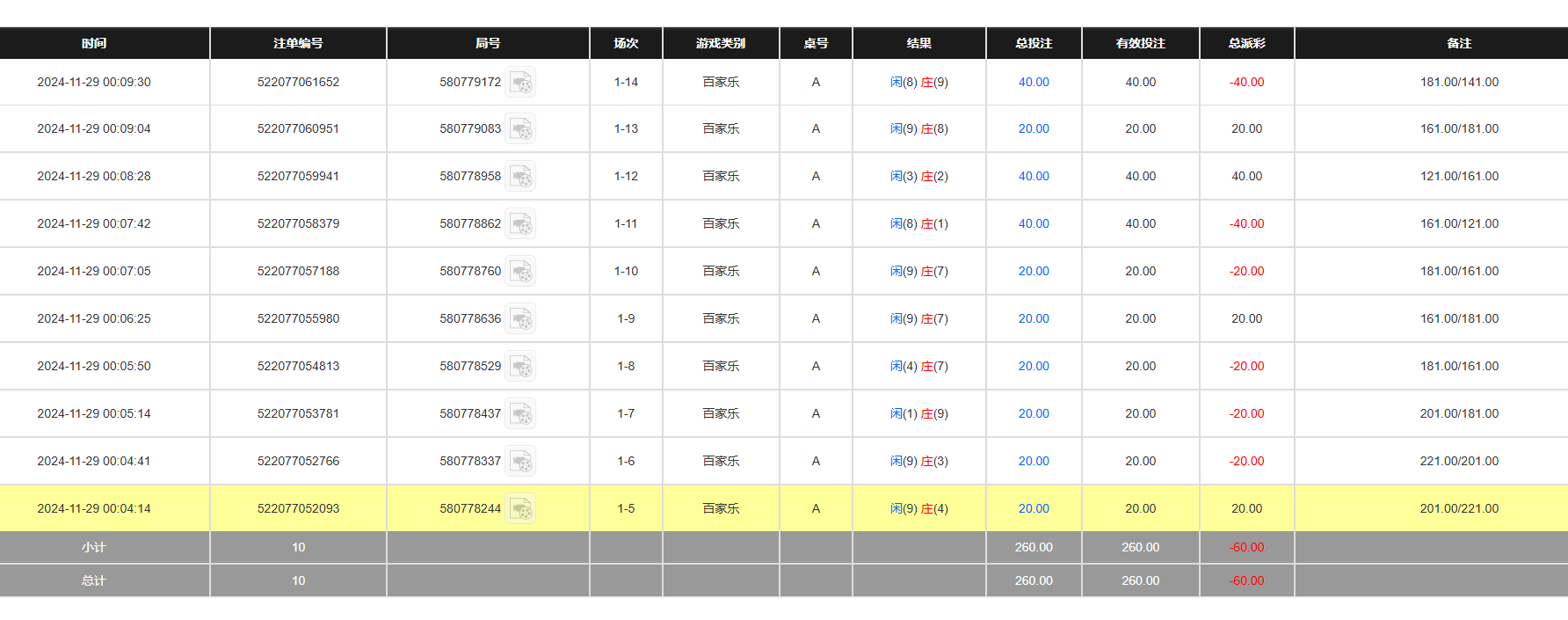1568x620 pixels.
Task: Click replay icon beside round 580779083
Action: (520, 129)
